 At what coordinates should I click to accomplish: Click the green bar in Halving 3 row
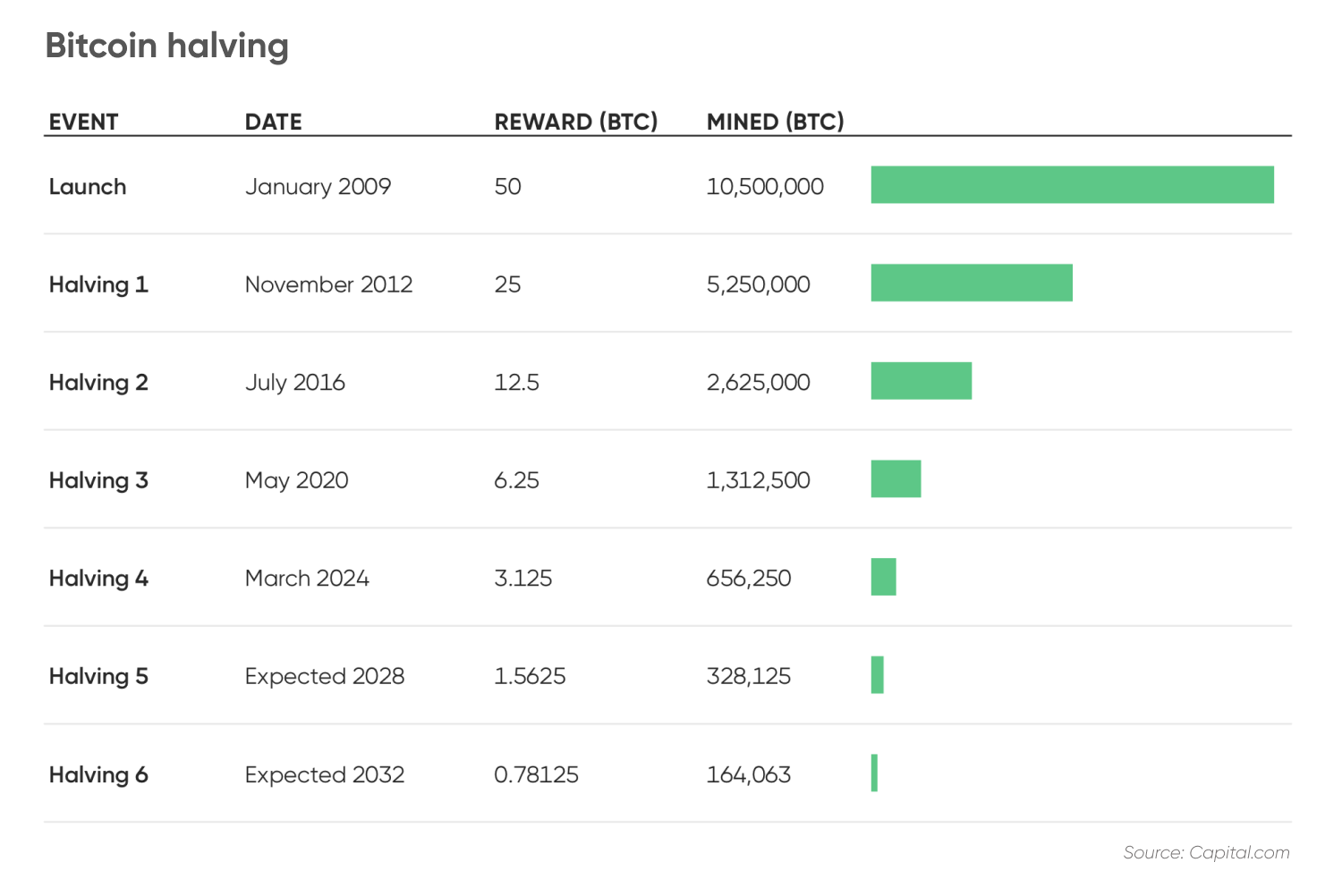(896, 479)
